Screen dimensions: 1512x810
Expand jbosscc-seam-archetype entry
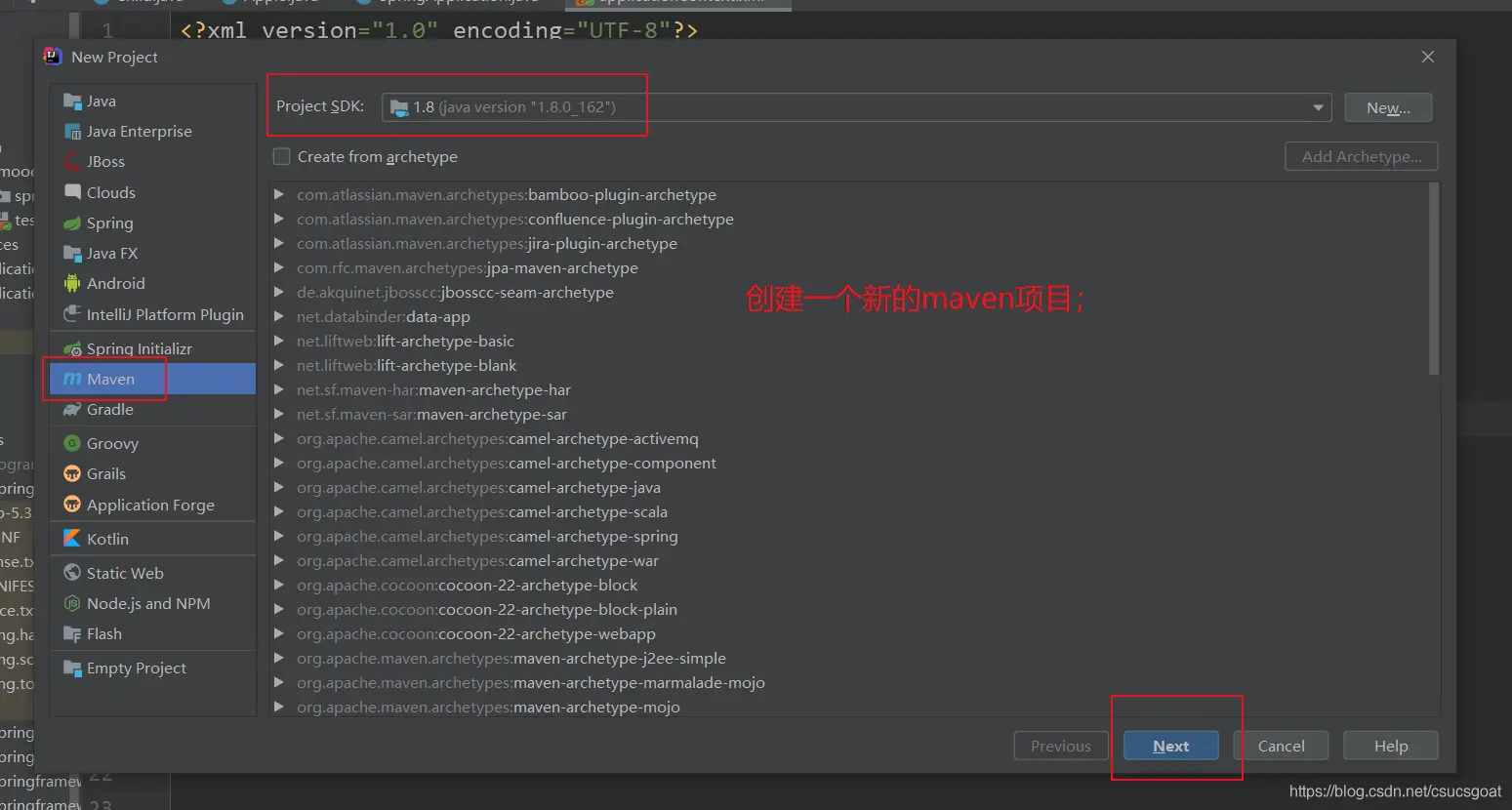click(279, 292)
